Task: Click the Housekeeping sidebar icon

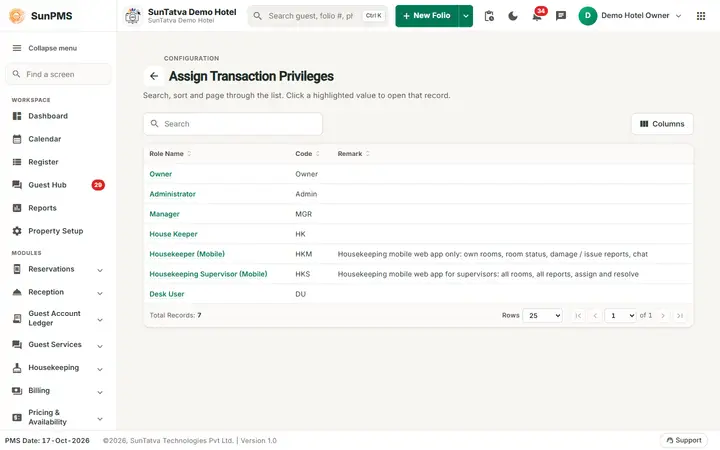Action: tap(17, 368)
